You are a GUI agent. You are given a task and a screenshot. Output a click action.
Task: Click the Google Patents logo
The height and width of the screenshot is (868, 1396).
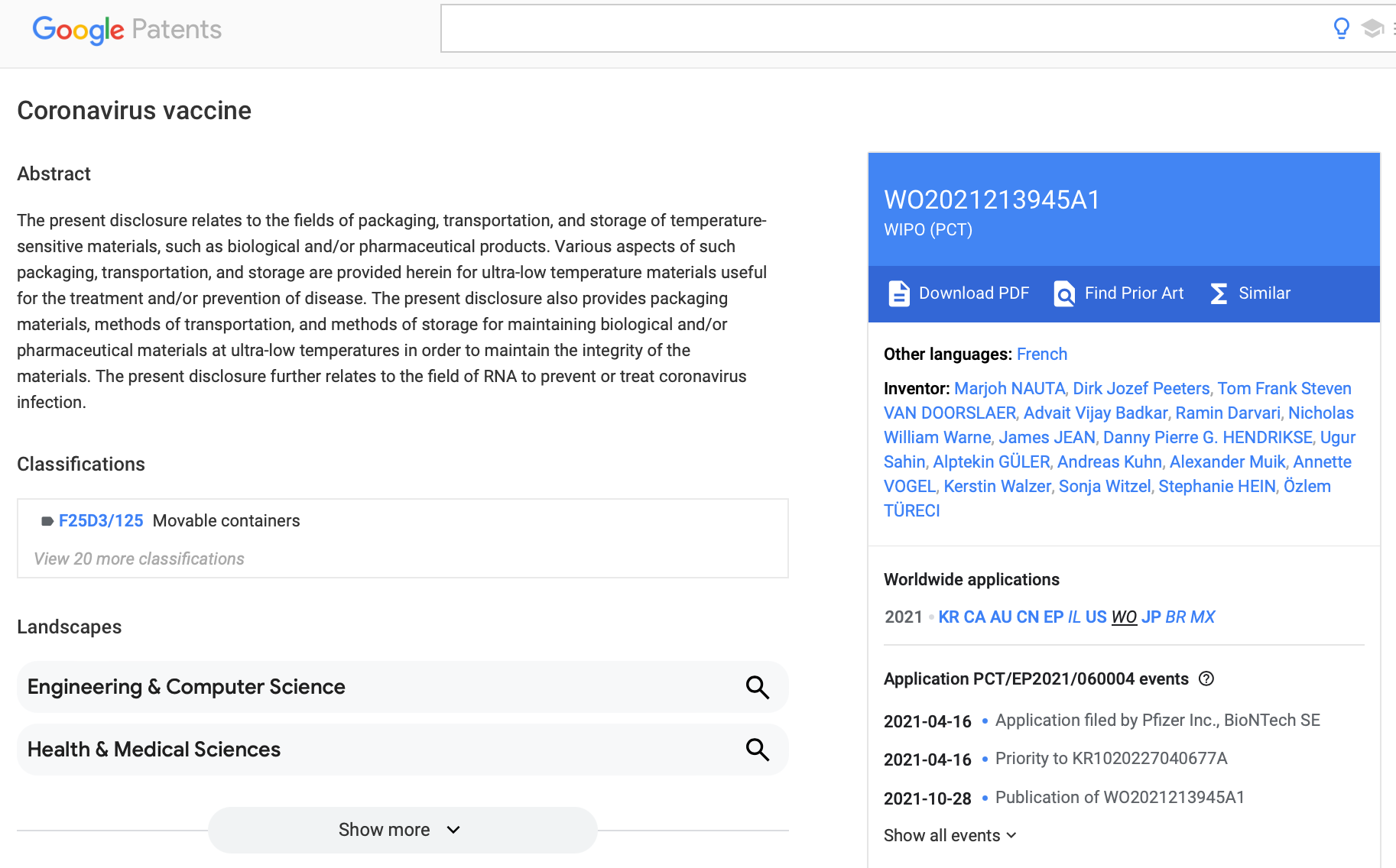(x=127, y=29)
